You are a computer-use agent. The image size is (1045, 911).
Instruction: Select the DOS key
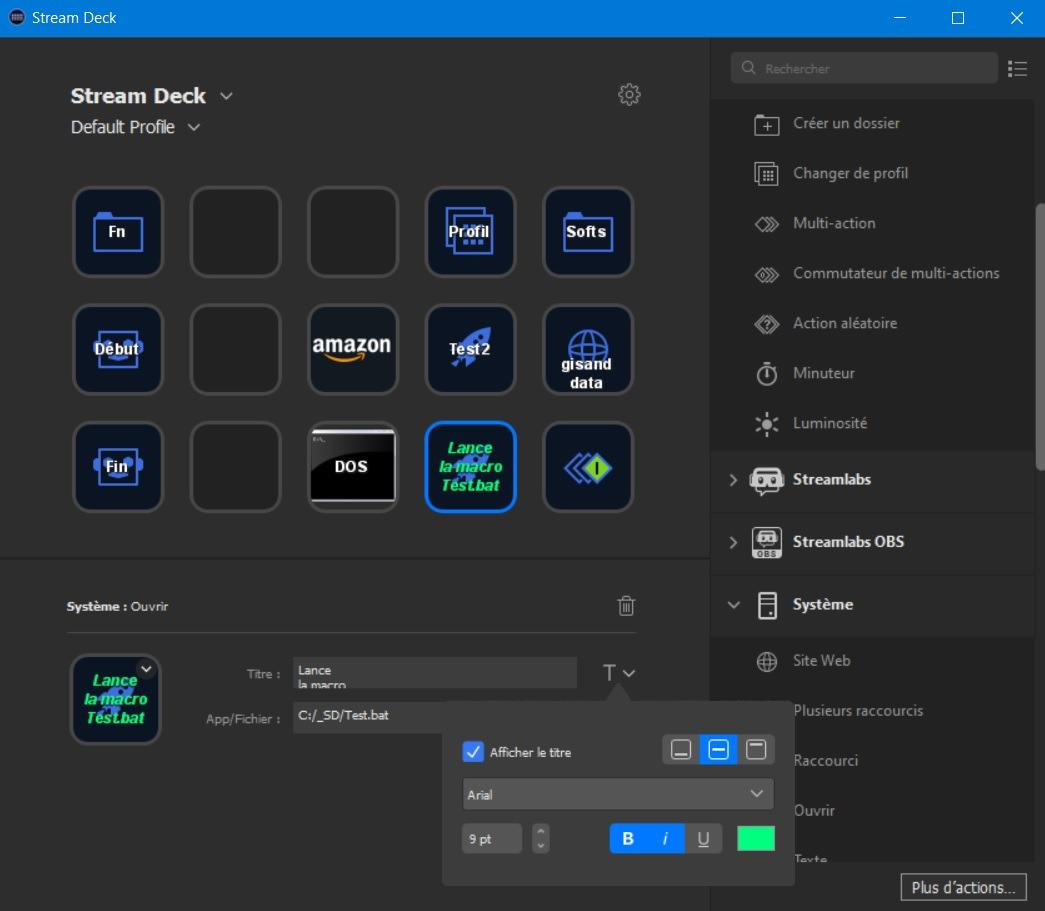pos(353,466)
